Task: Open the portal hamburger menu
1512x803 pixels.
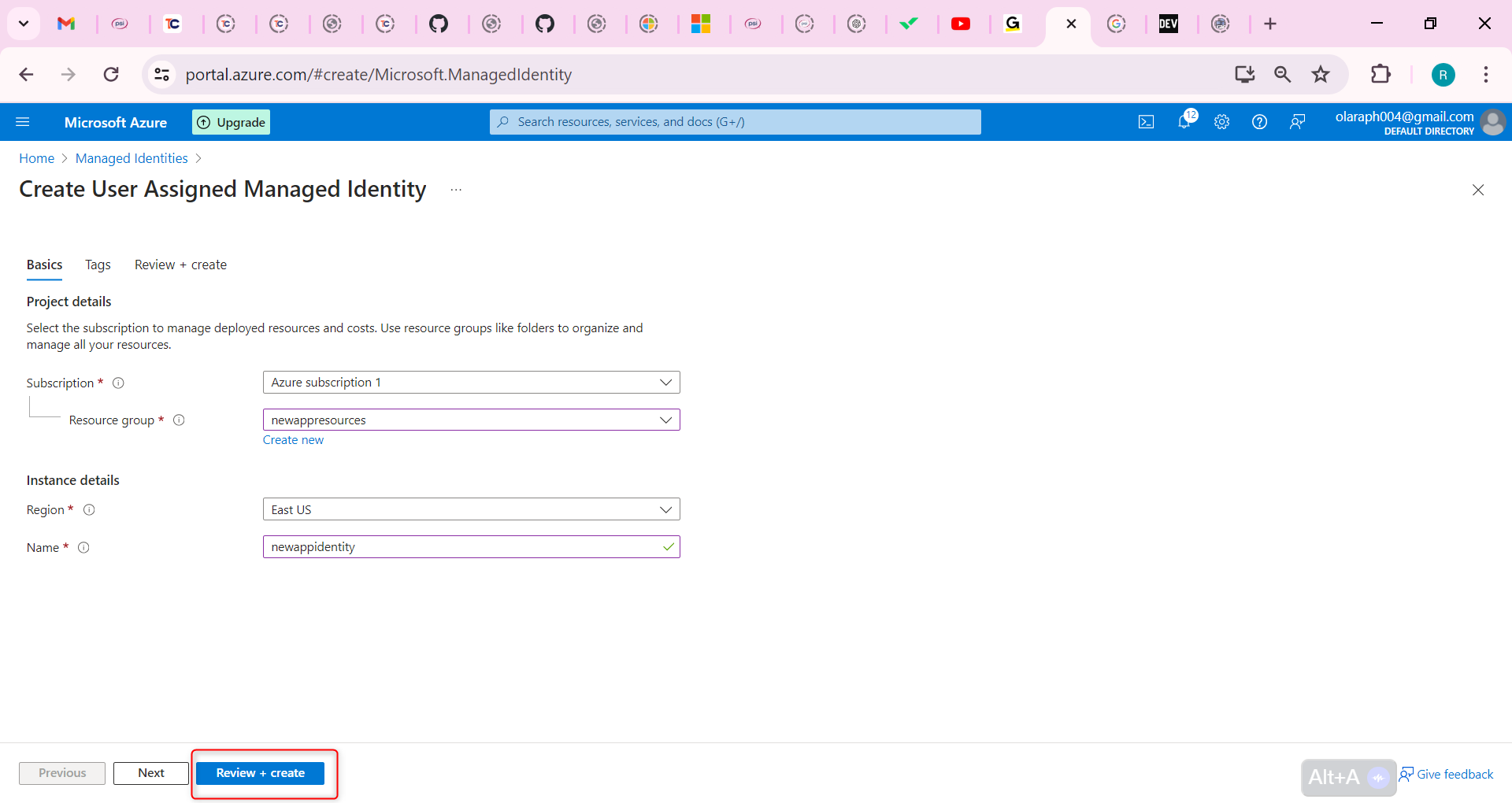Action: pyautogui.click(x=24, y=121)
